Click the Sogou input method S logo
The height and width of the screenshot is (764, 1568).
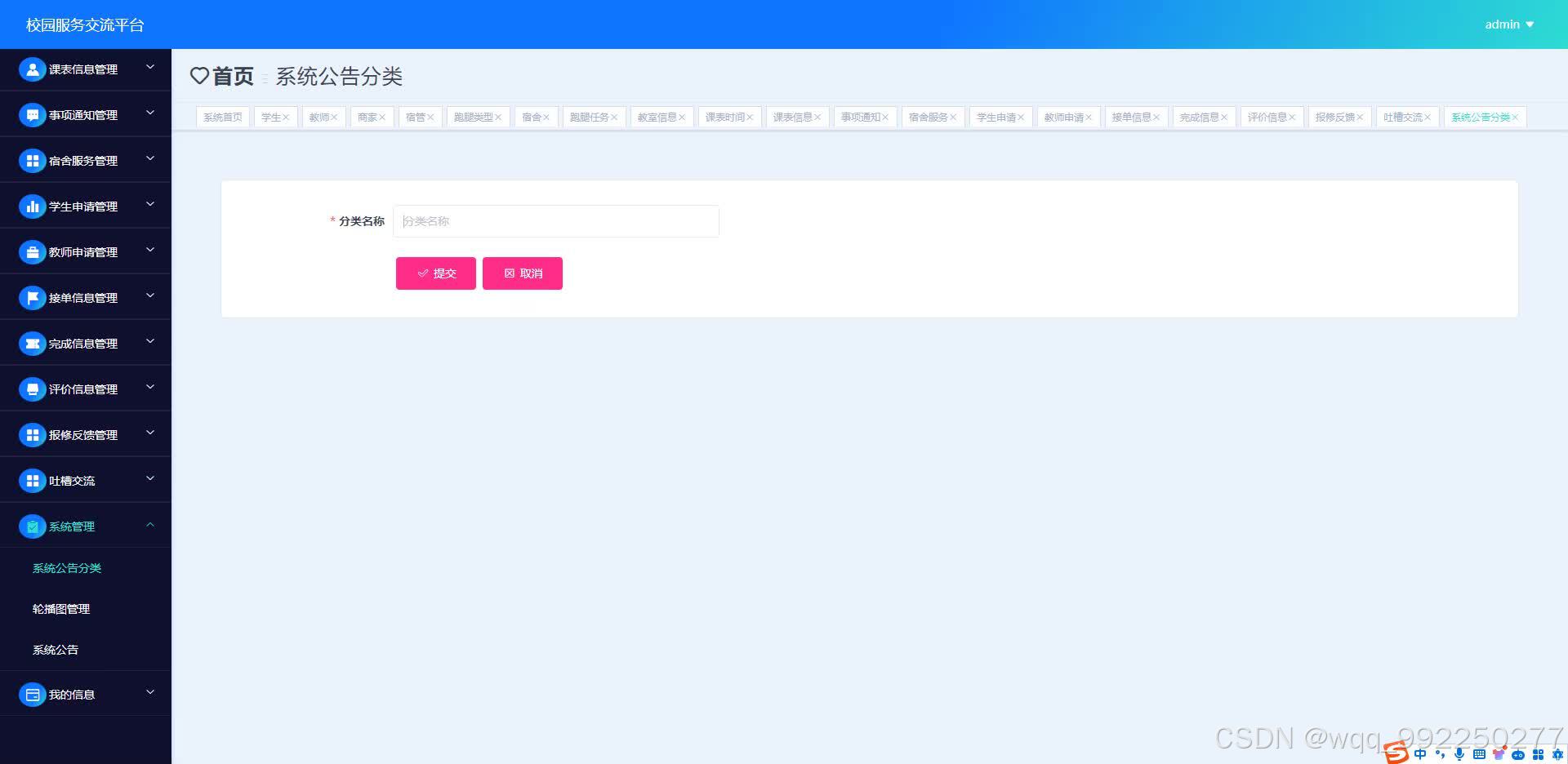point(1396,752)
